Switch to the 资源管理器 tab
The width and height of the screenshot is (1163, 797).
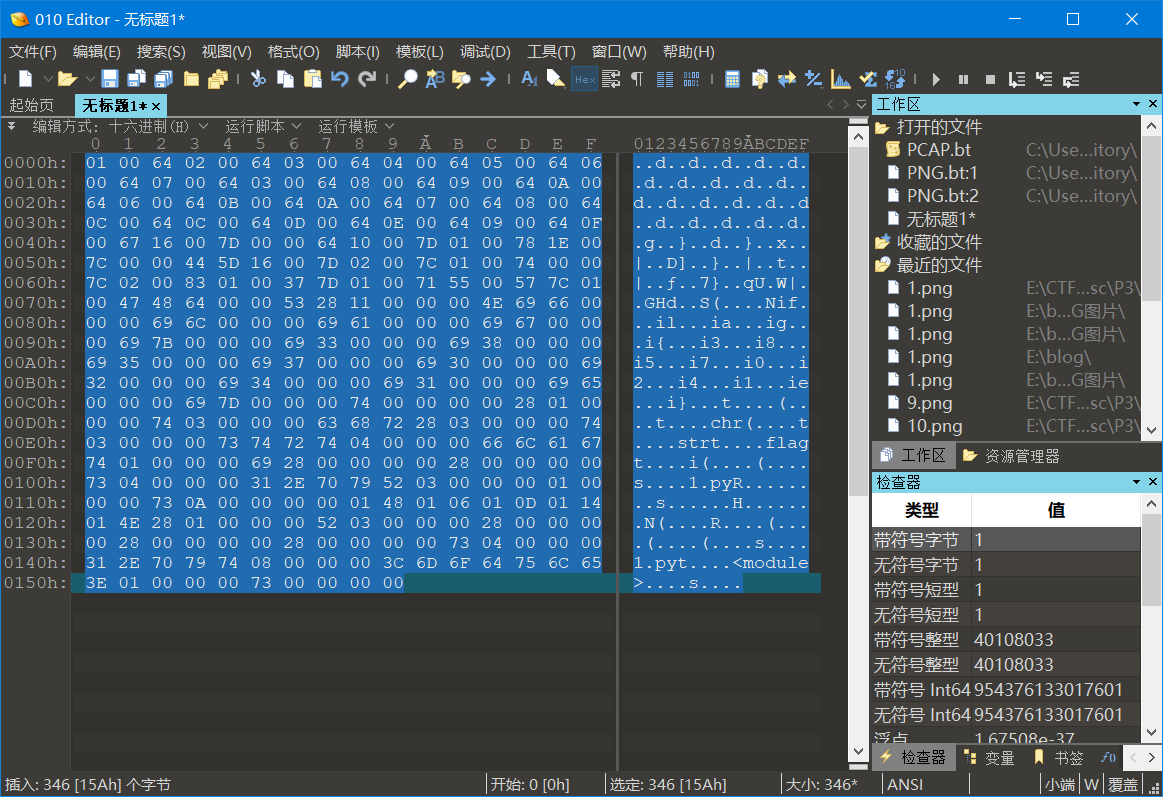click(1012, 456)
